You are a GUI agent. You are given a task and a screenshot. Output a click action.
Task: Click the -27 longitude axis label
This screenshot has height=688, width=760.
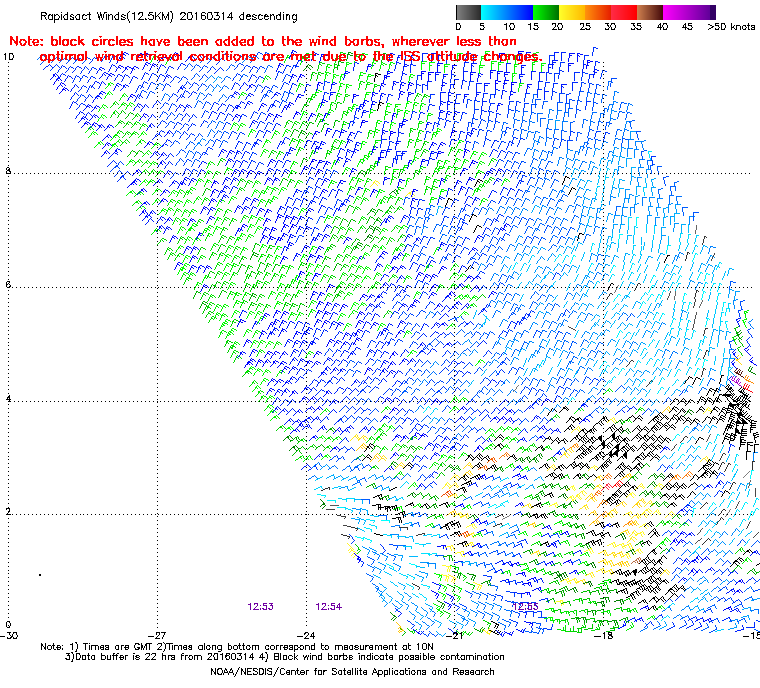(x=157, y=635)
